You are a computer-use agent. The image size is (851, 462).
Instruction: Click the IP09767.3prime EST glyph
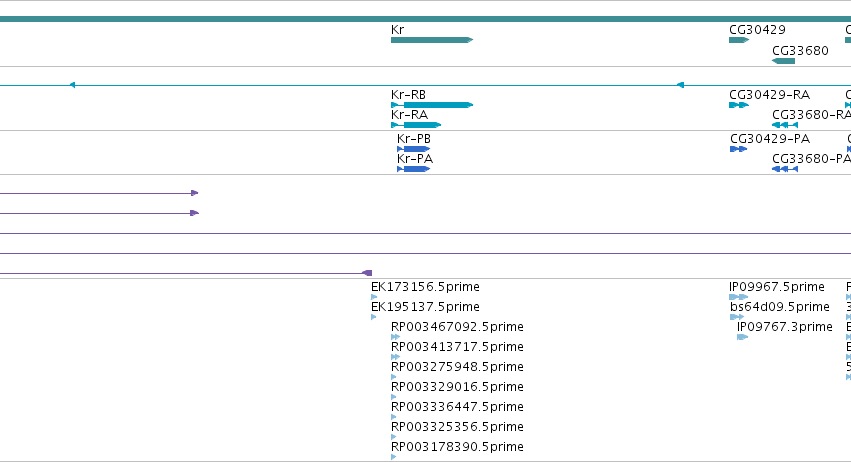(x=742, y=337)
